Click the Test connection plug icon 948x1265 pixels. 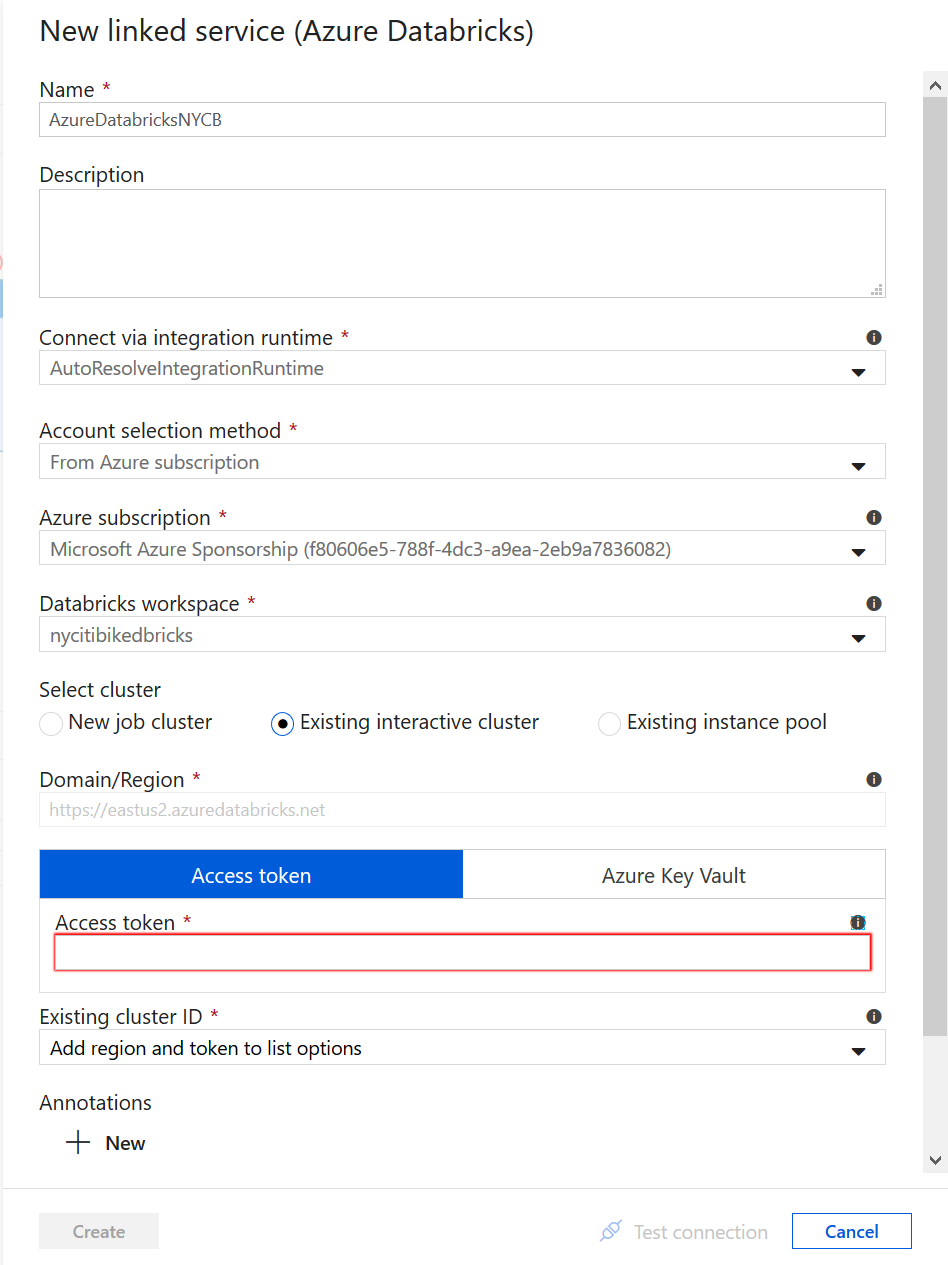611,1231
